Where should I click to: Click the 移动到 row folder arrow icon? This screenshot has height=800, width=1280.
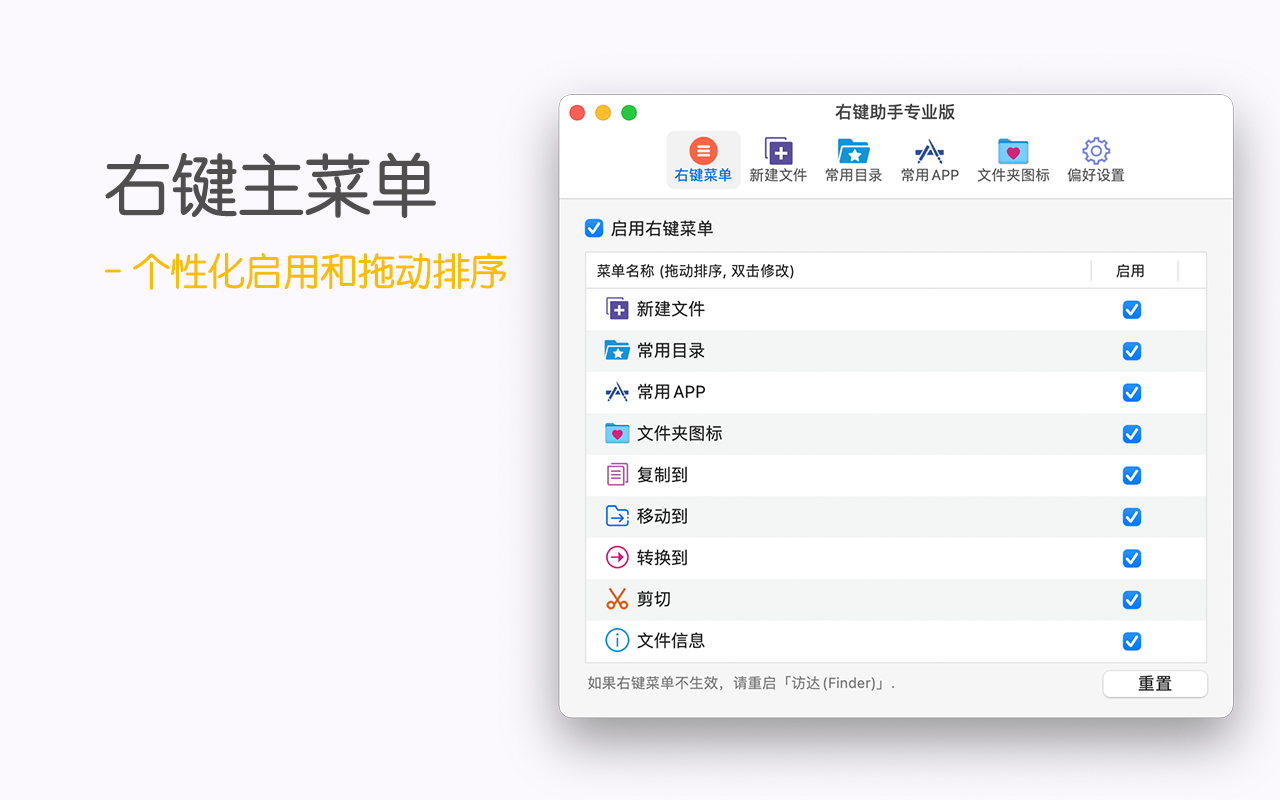tap(617, 516)
